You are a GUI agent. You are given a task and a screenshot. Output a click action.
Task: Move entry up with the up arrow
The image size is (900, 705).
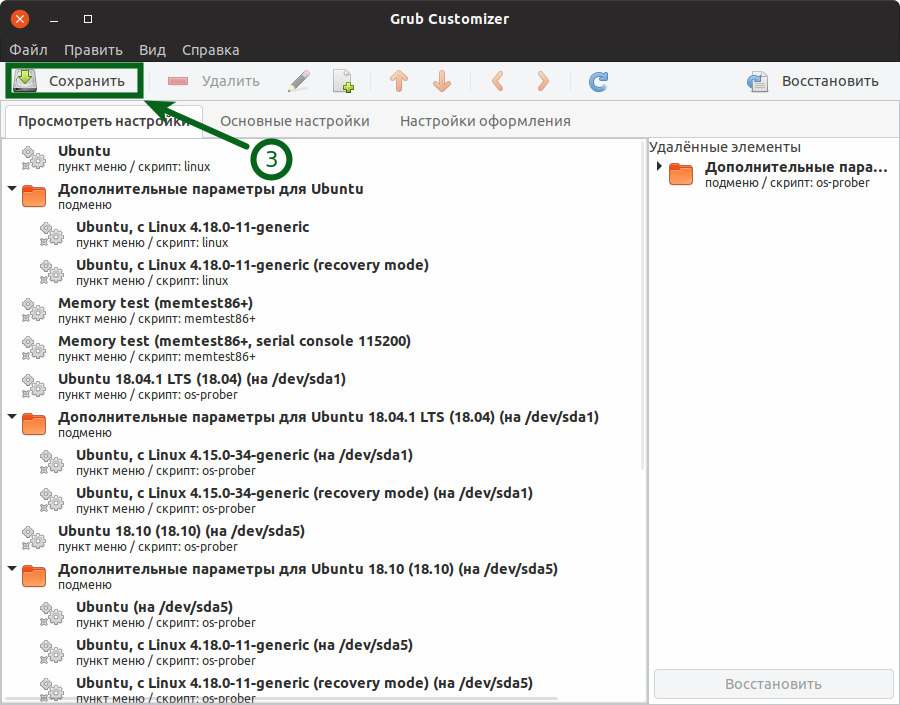click(399, 81)
